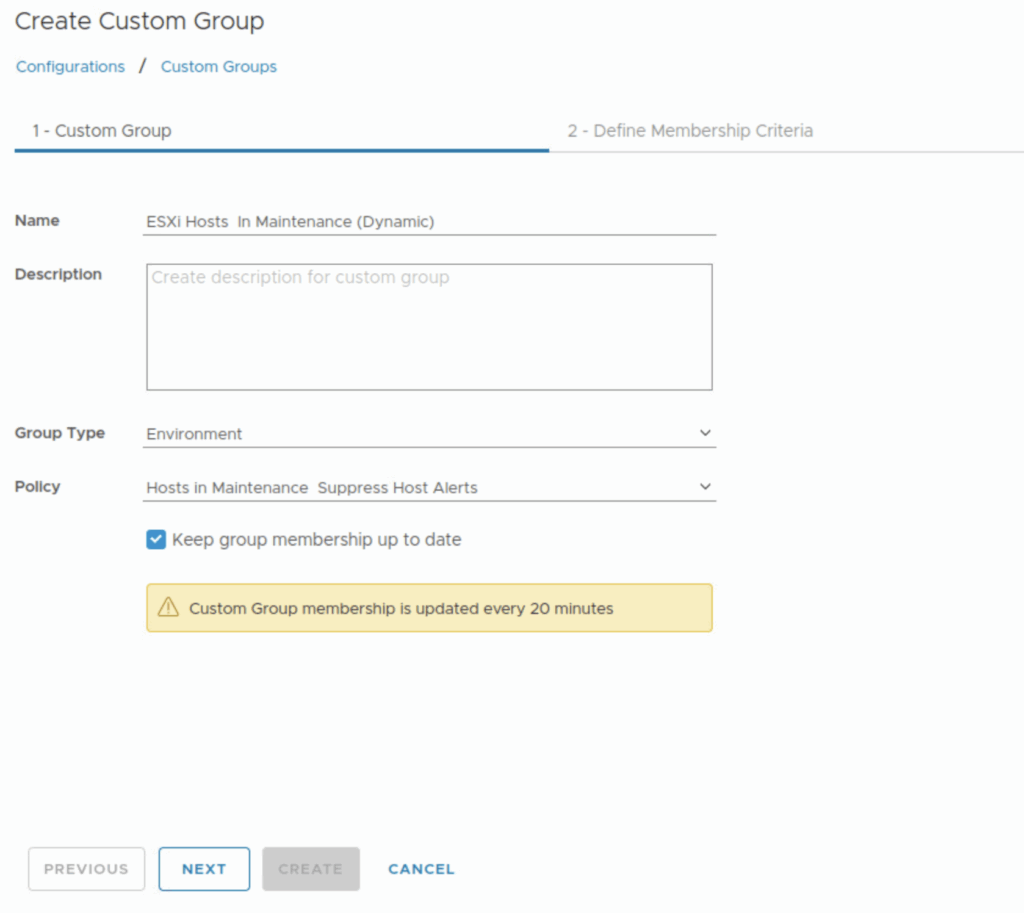The image size is (1024, 913).
Task: Click the warning triangle icon in the banner
Action: coord(168,608)
